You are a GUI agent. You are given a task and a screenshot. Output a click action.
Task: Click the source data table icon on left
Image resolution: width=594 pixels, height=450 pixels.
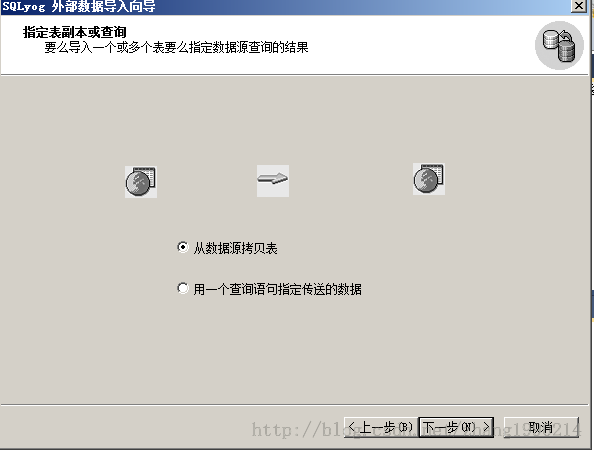(141, 182)
